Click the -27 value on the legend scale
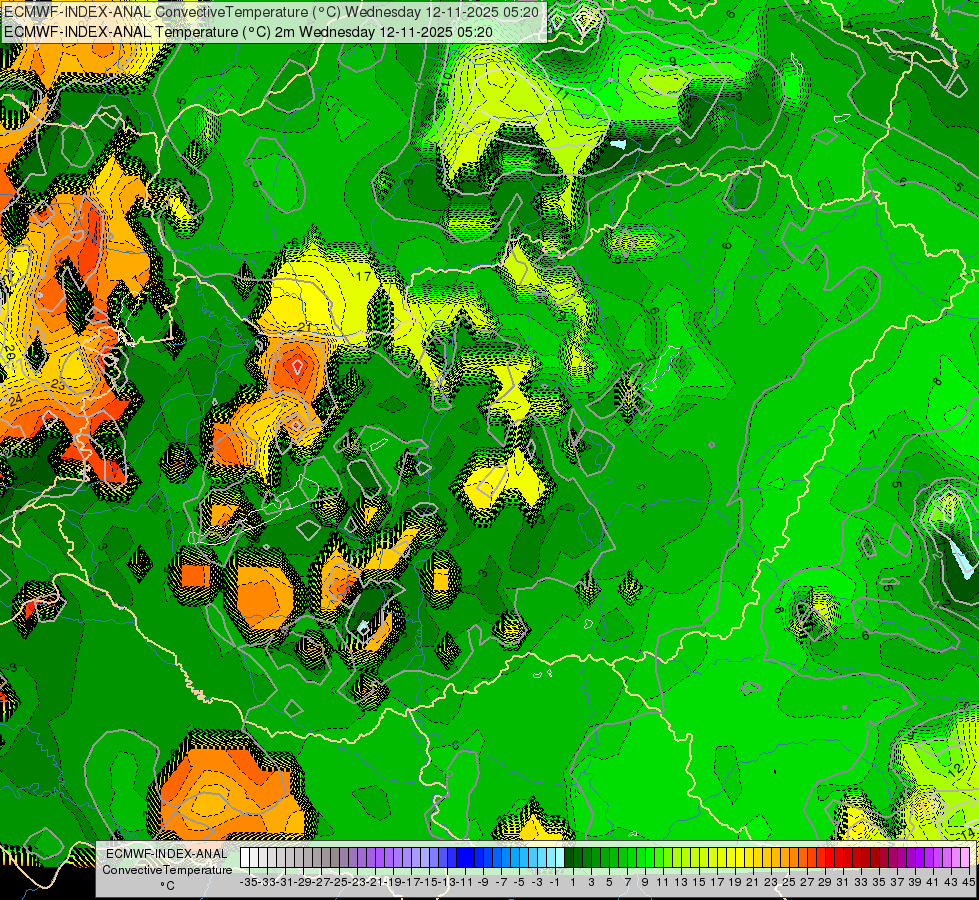The height and width of the screenshot is (900, 979). 322,882
